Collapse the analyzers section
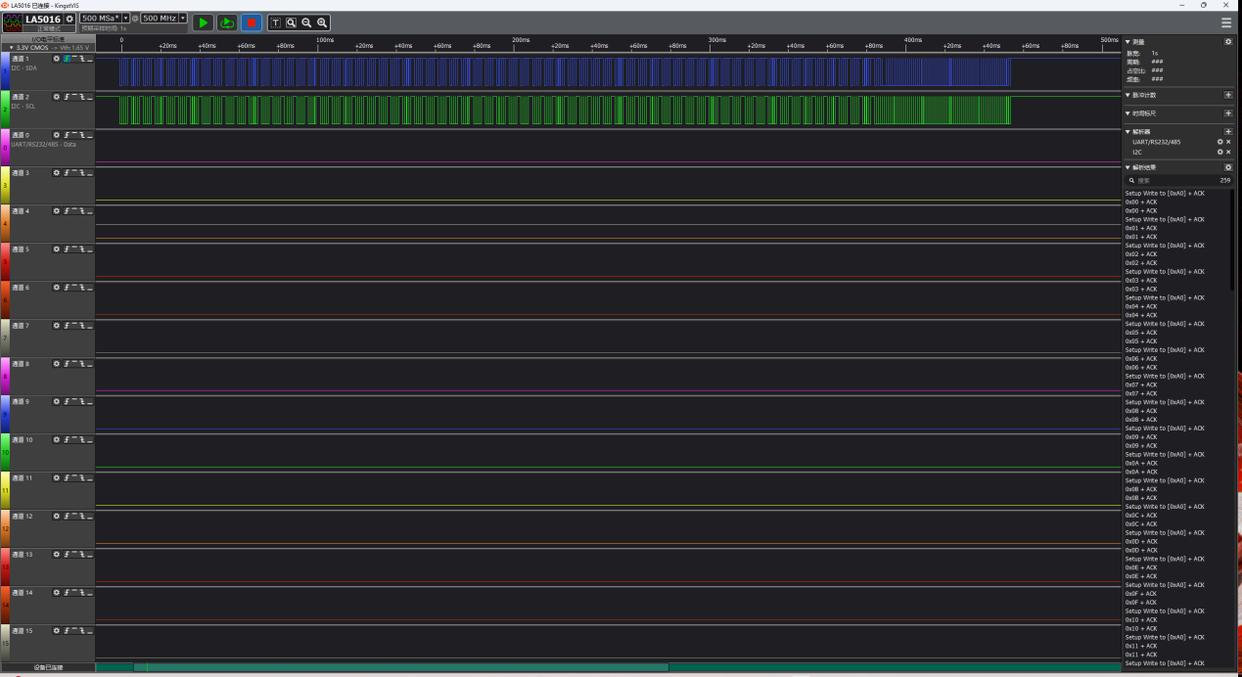Viewport: 1242px width, 677px height. 1128,131
